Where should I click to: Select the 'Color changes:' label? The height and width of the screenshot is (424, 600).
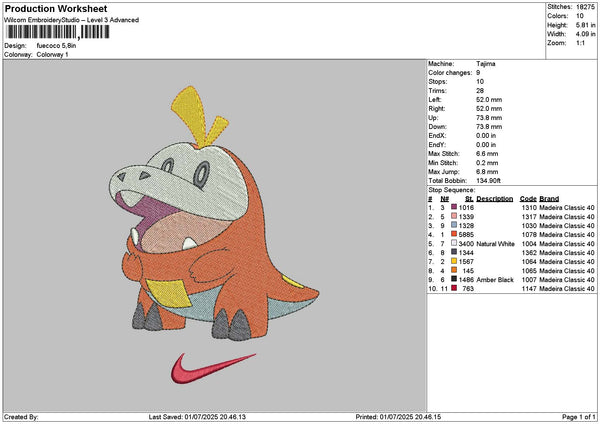point(450,73)
